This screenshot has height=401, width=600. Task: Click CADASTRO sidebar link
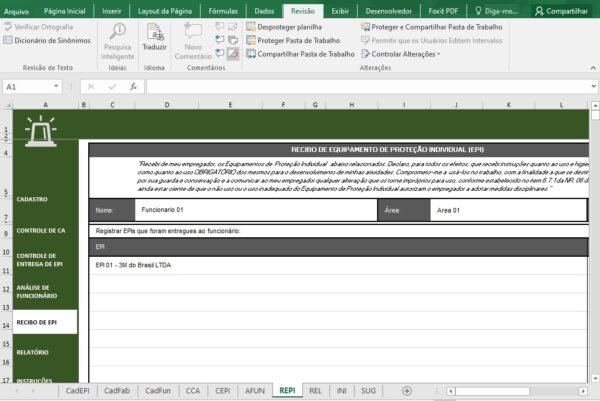(x=32, y=199)
